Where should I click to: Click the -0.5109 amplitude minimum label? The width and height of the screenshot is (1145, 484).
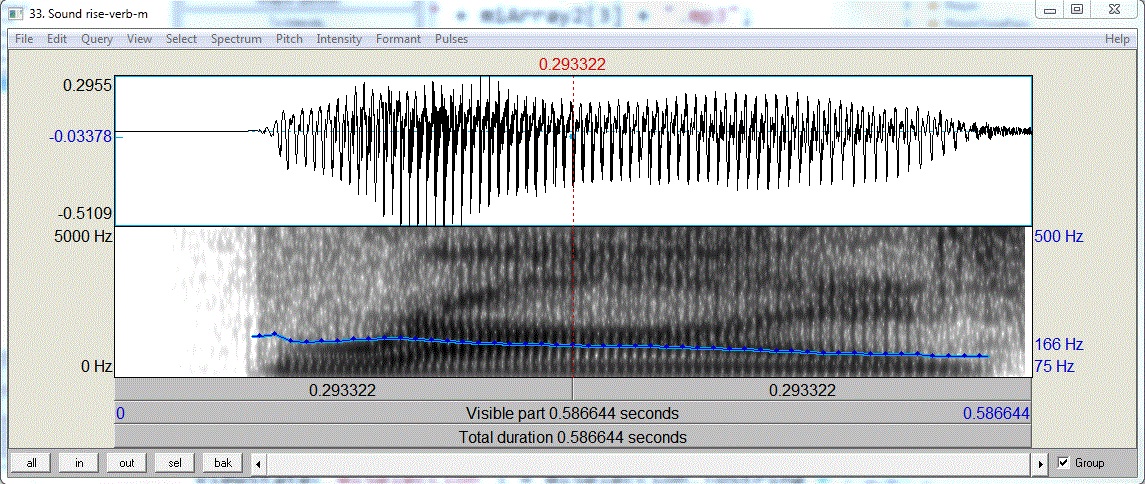tap(85, 214)
